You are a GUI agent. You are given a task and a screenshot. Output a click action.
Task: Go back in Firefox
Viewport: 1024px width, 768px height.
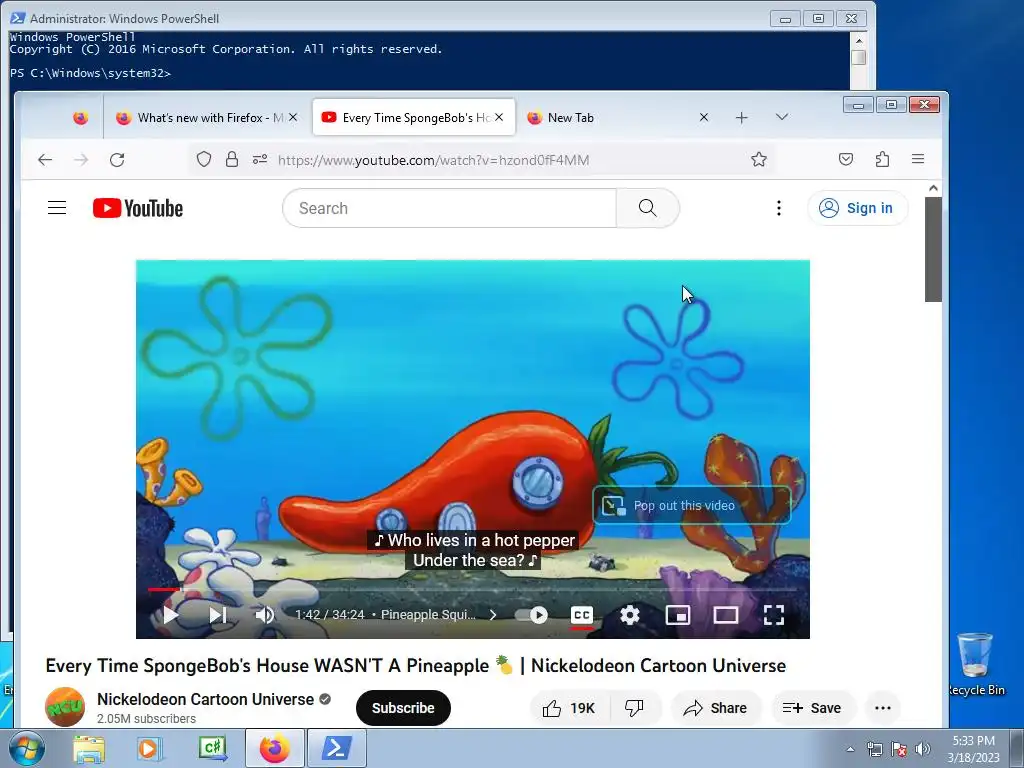[45, 159]
